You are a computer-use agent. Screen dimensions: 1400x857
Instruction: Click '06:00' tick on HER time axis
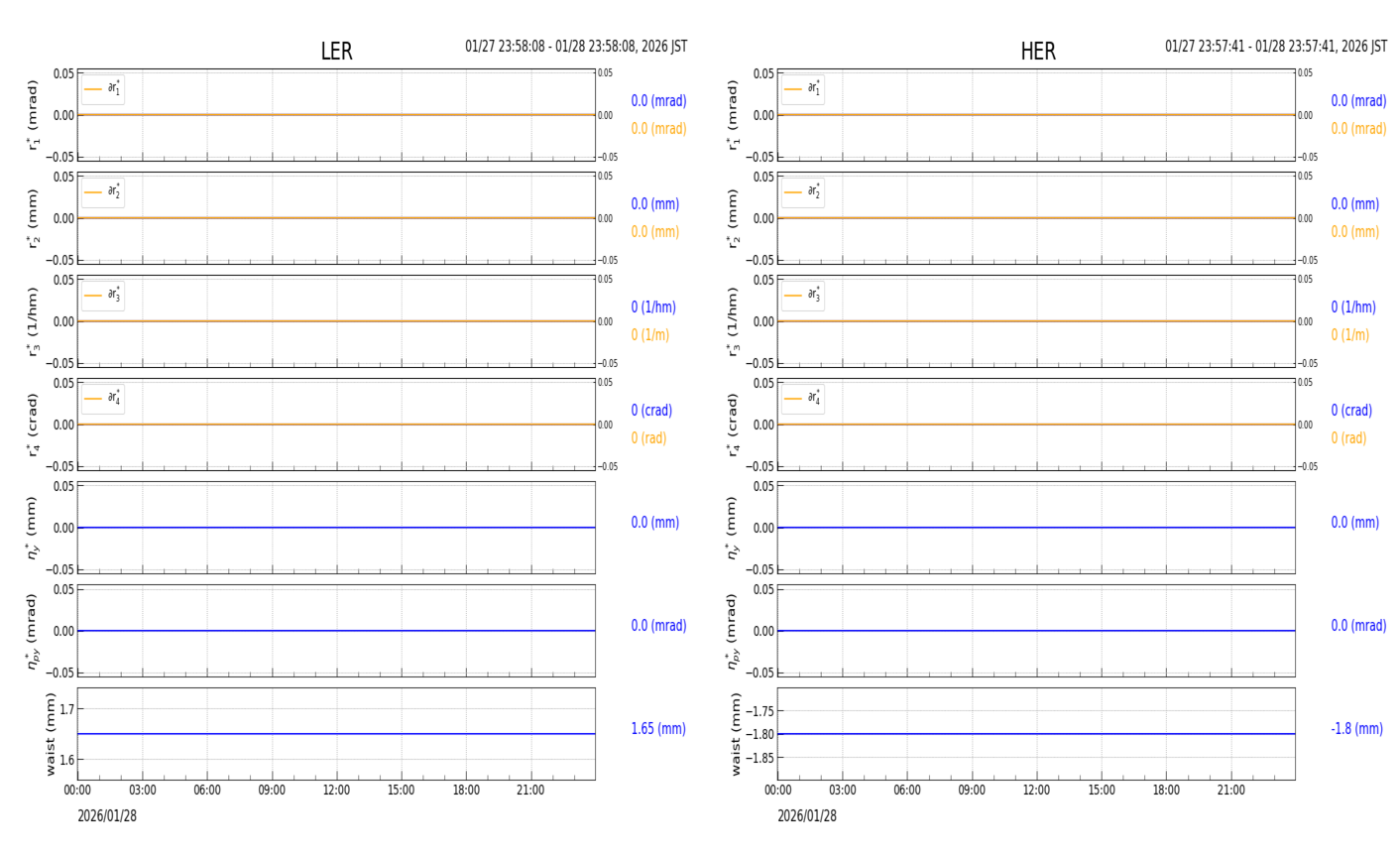907,791
